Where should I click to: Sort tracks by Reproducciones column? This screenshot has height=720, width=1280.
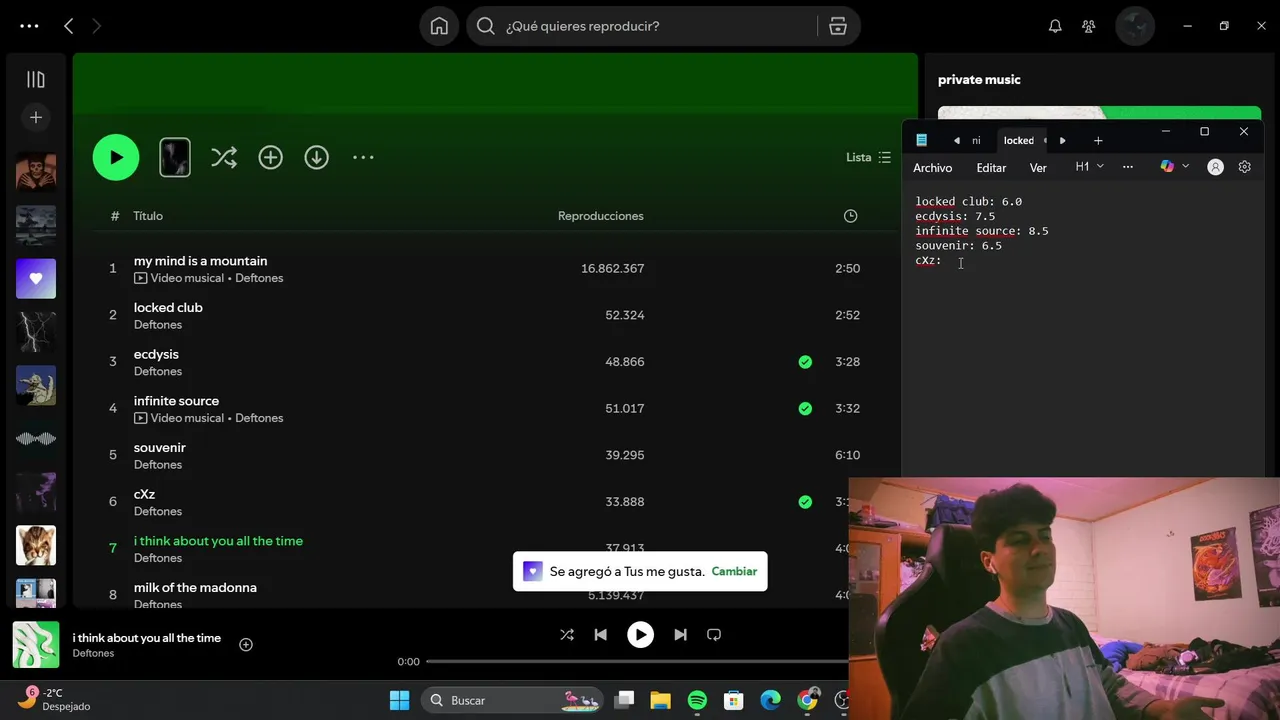pyautogui.click(x=601, y=216)
